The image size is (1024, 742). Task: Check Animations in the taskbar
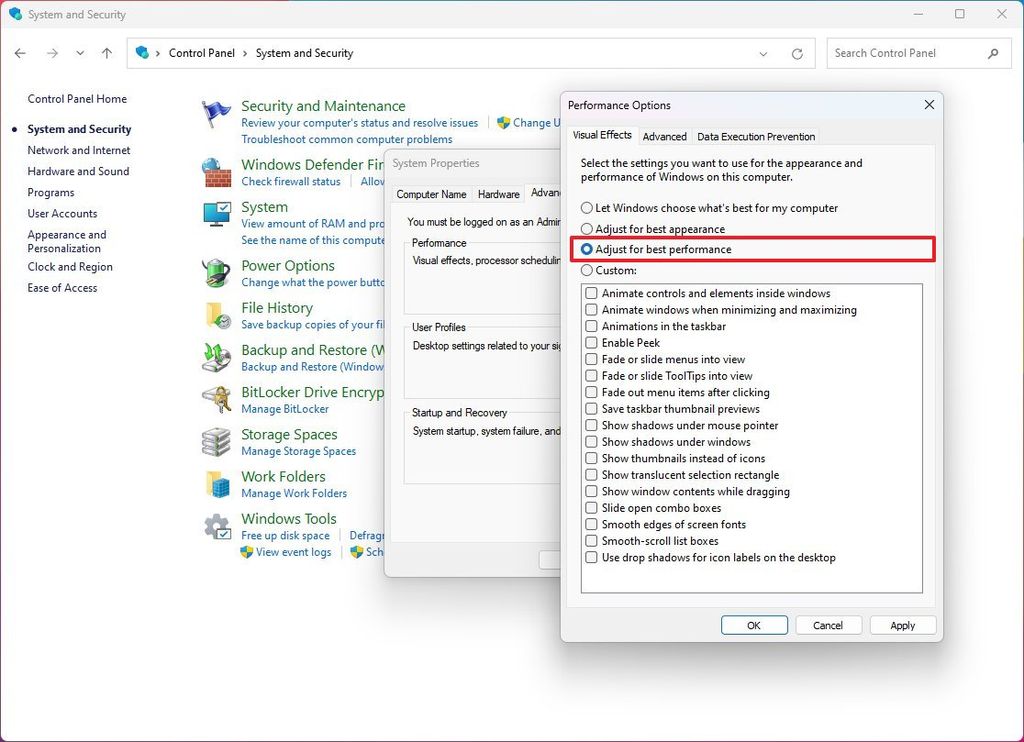[x=591, y=326]
